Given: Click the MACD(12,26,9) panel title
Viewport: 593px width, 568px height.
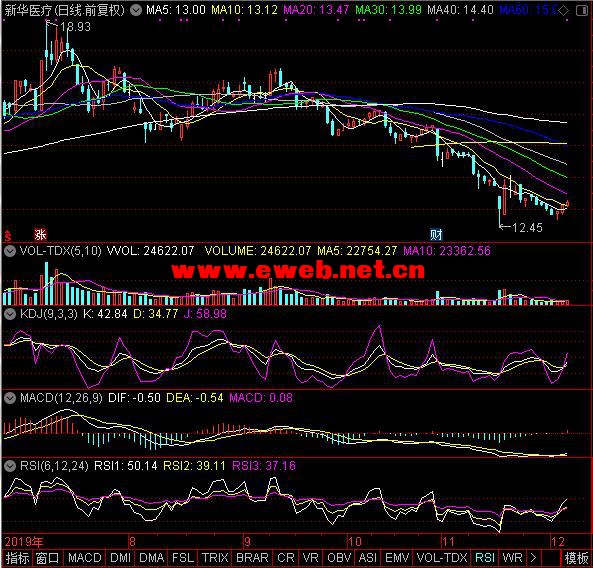Looking at the screenshot, I should pos(61,398).
